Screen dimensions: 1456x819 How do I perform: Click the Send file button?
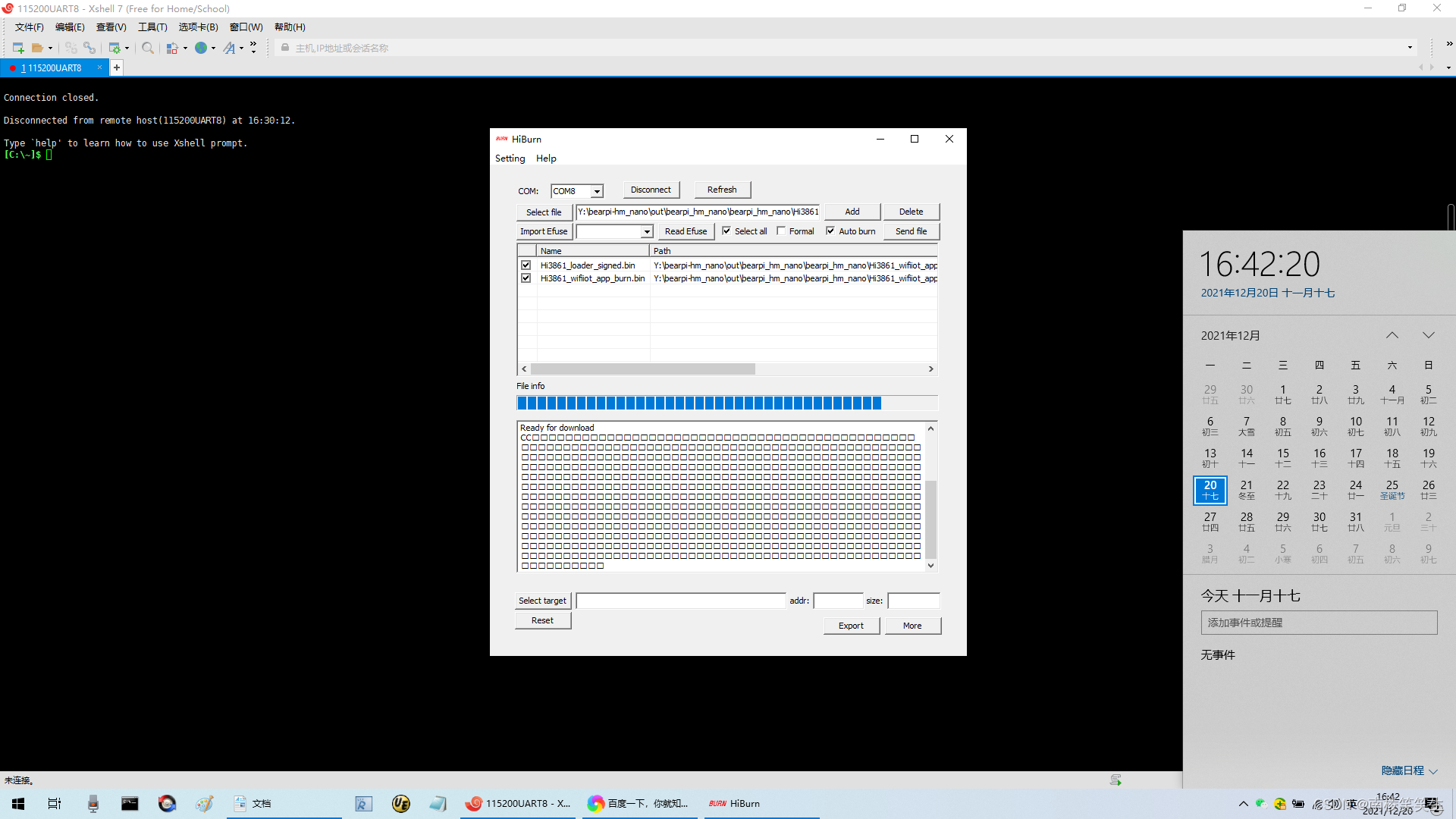pos(911,231)
